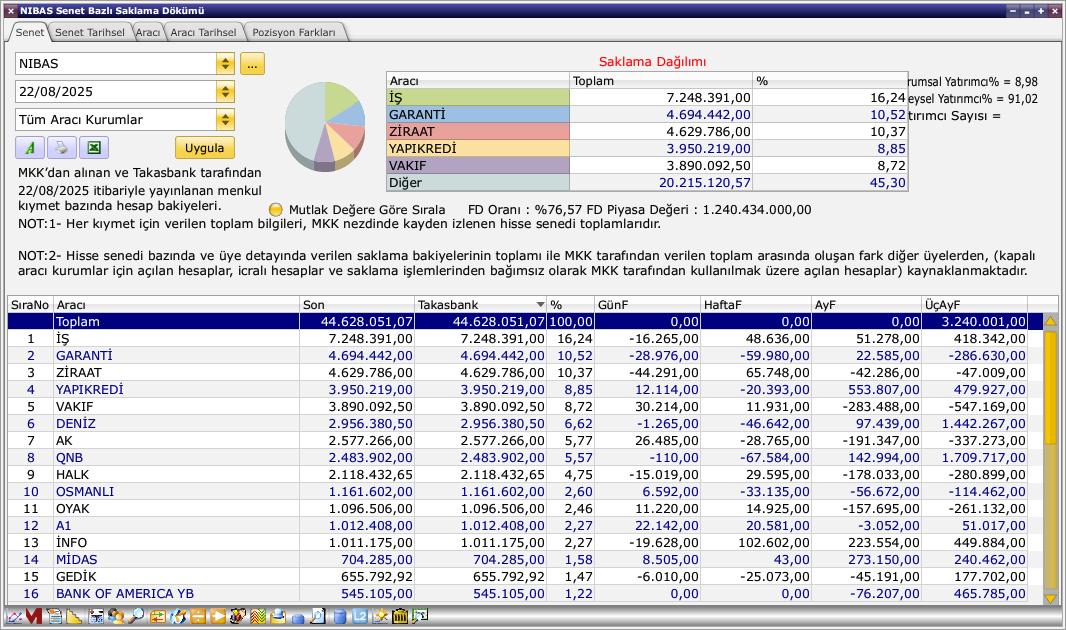Viewport: 1066px width, 630px height.
Task: Click the inbox tray icon
Action: [x=277, y=616]
